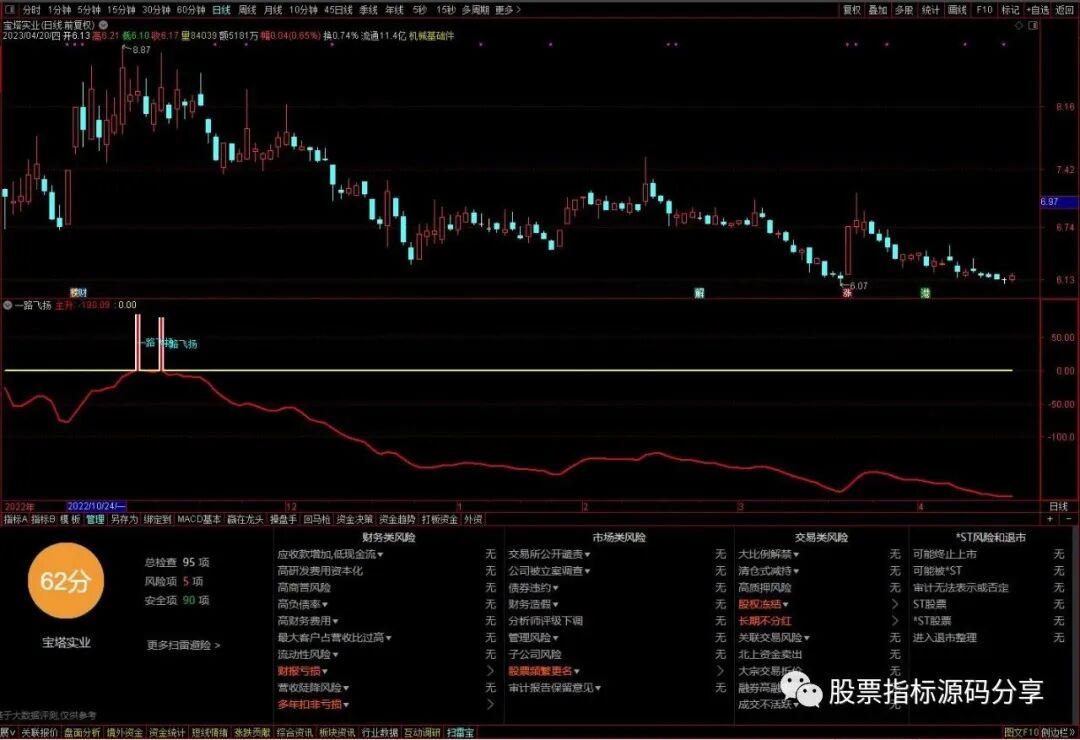Click the green 港 marker on the chart bottom
Screen dimensions: 1080x740
(x=925, y=293)
